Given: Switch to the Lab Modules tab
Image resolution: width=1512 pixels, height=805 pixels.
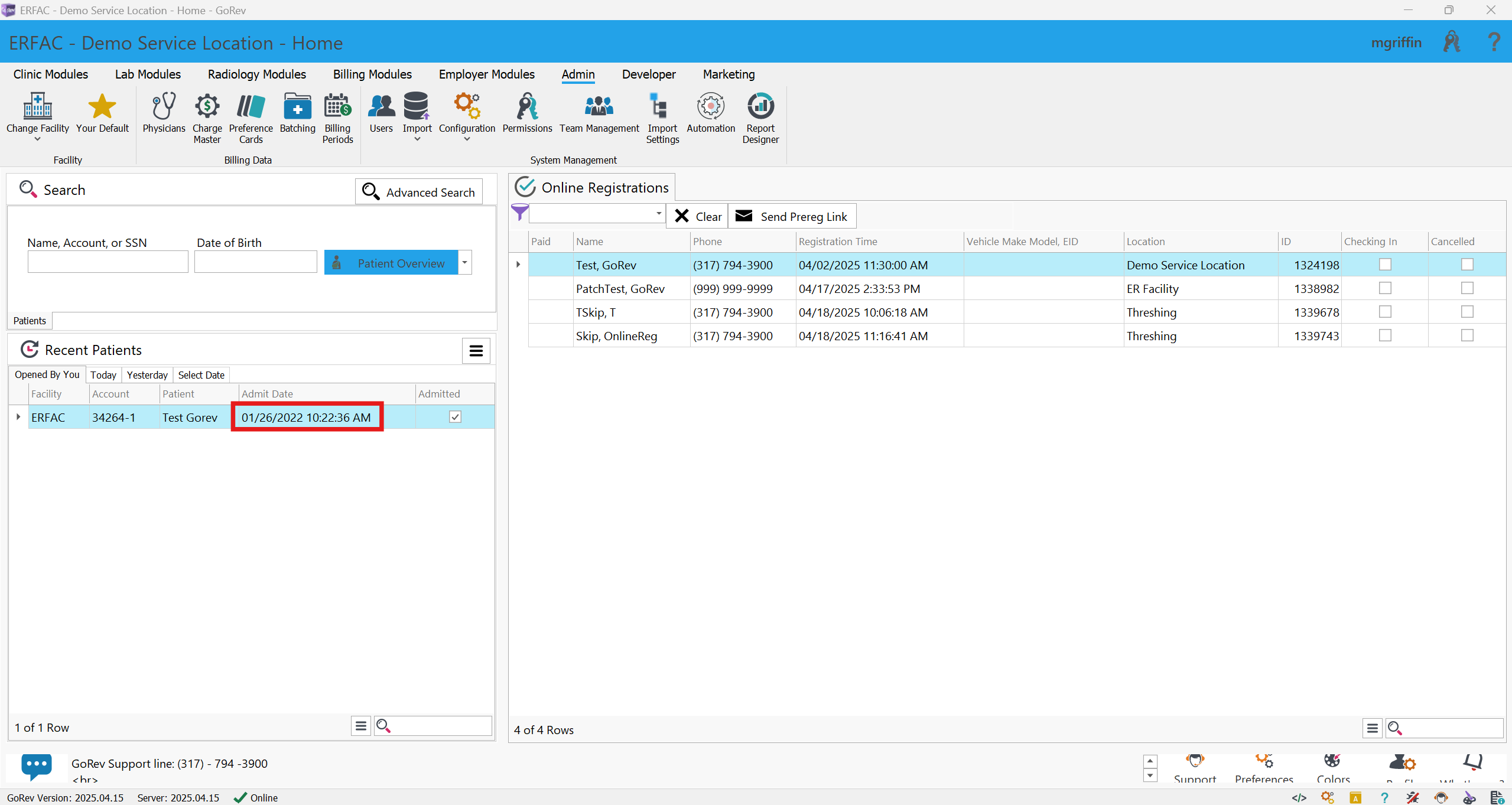Looking at the screenshot, I should click(148, 74).
